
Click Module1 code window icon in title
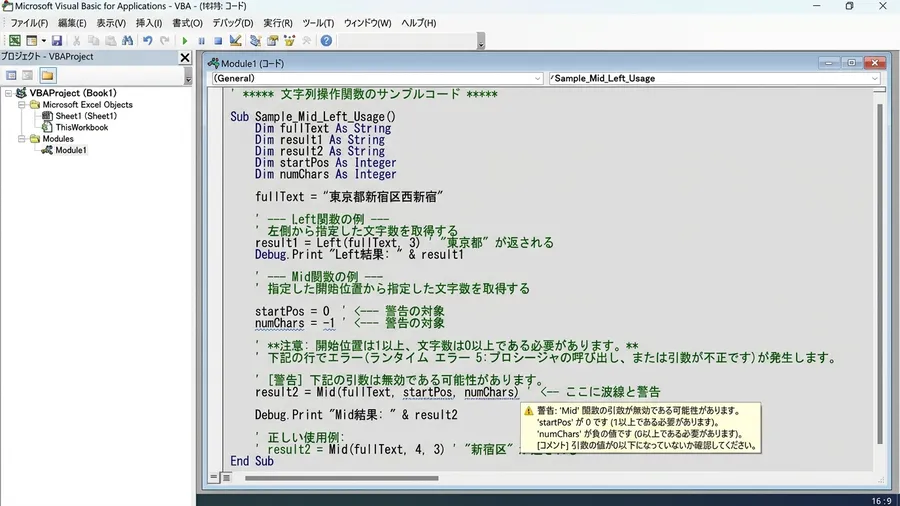214,63
